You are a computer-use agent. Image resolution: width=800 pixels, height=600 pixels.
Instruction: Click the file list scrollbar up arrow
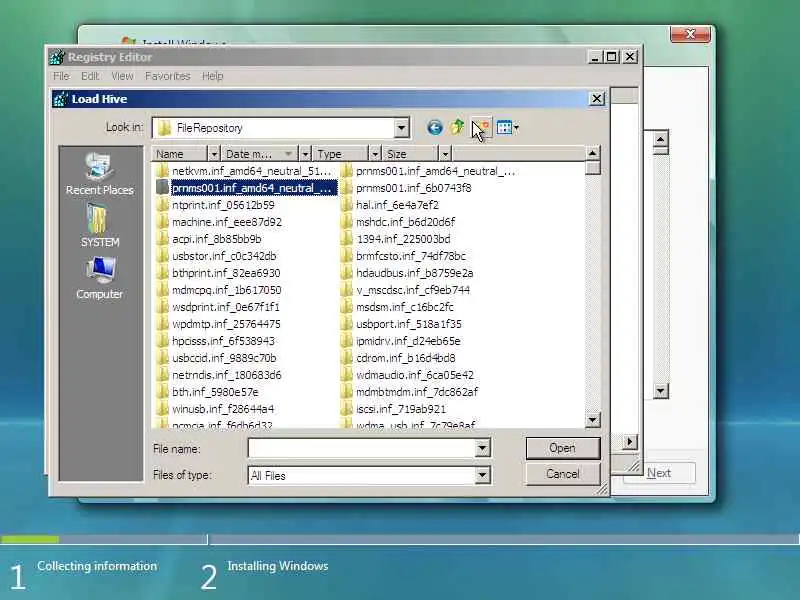(592, 153)
